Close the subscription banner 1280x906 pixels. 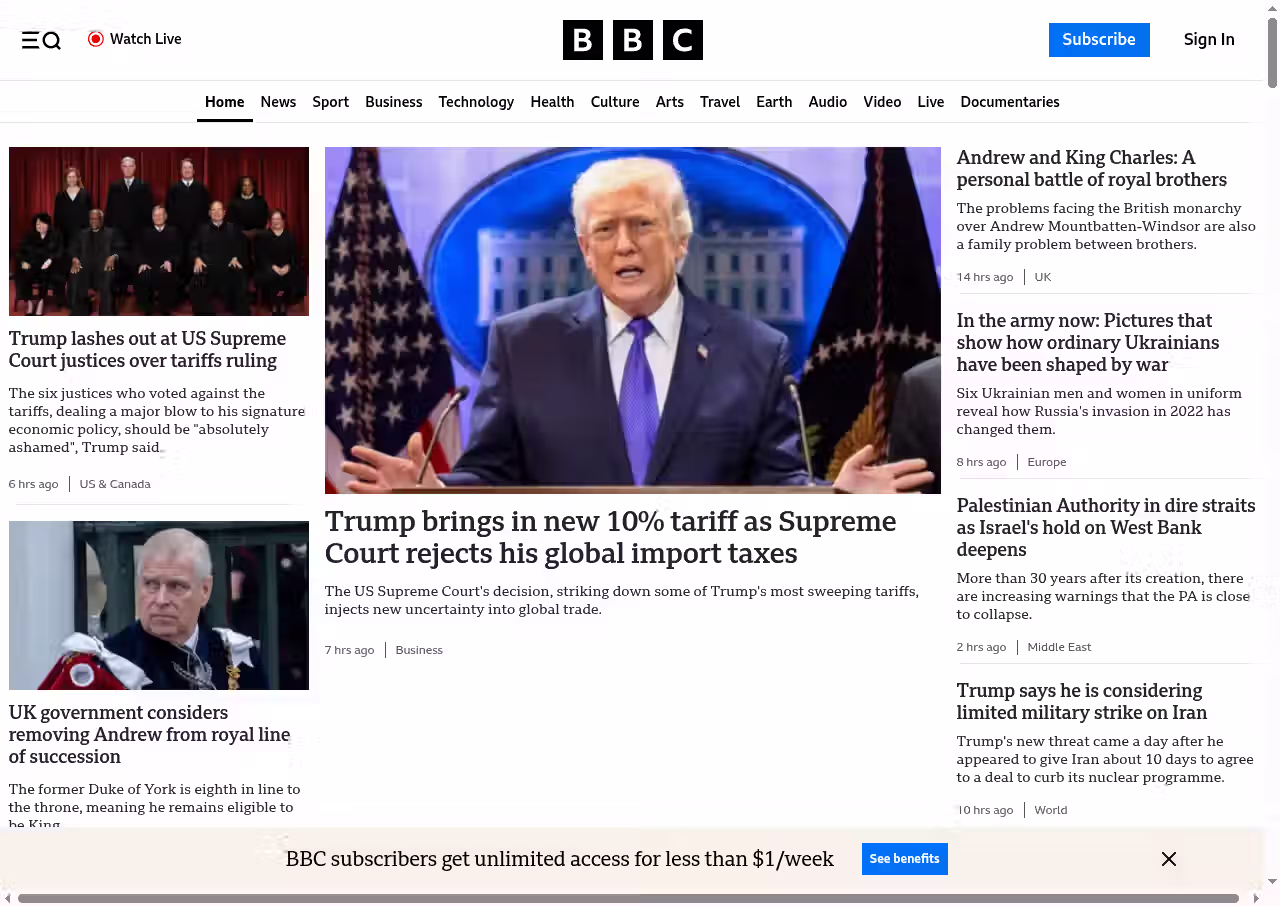[x=1168, y=859]
